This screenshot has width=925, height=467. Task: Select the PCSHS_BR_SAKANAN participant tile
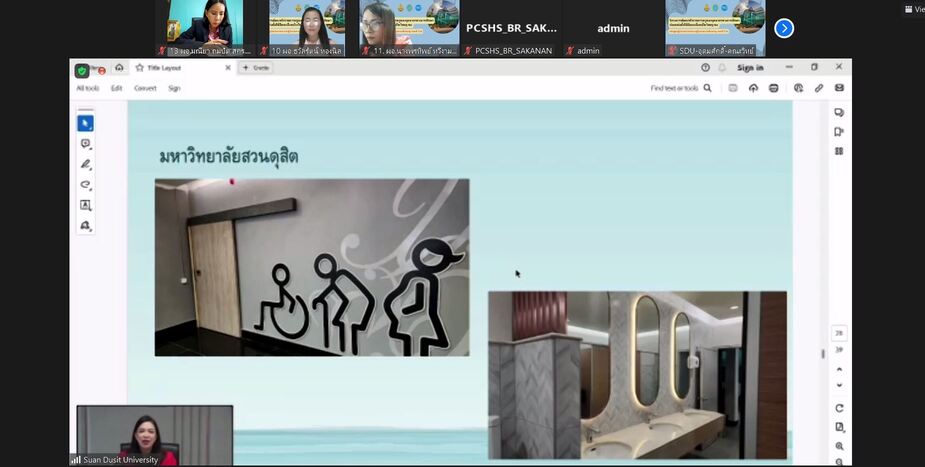point(511,28)
